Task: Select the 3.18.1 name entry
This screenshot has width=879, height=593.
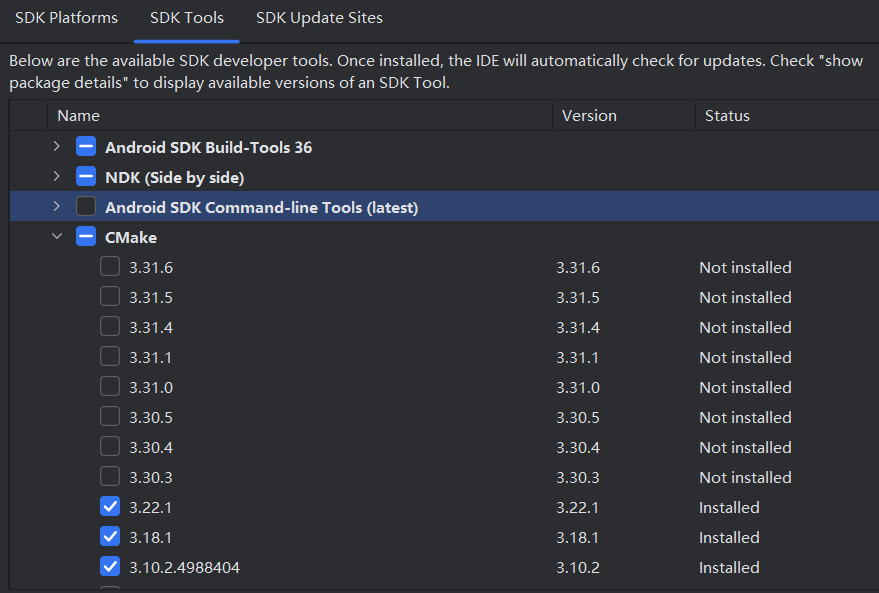Action: click(x=150, y=538)
